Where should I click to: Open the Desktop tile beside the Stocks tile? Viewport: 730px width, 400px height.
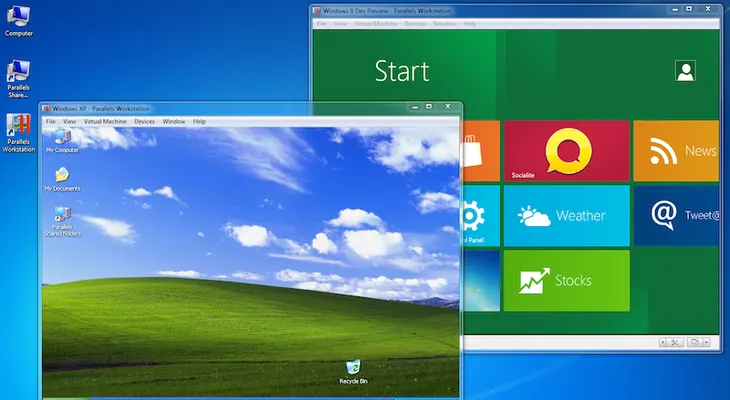480,281
